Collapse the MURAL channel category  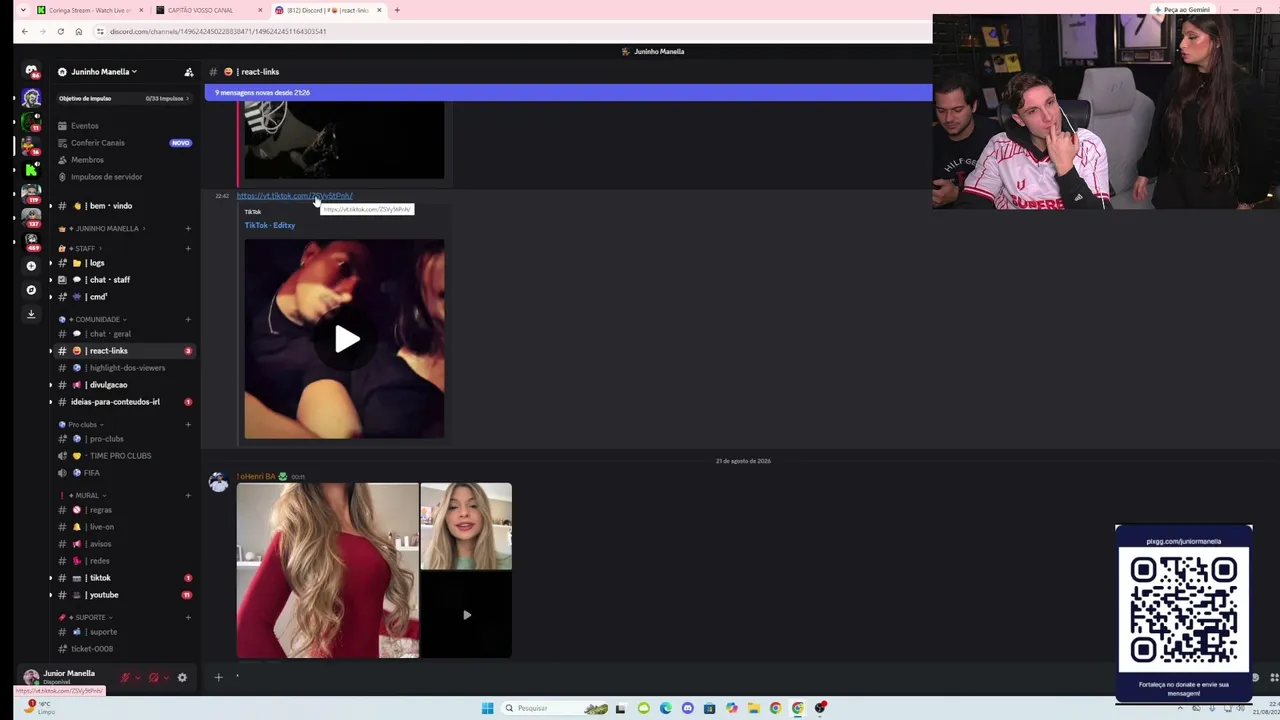click(85, 496)
